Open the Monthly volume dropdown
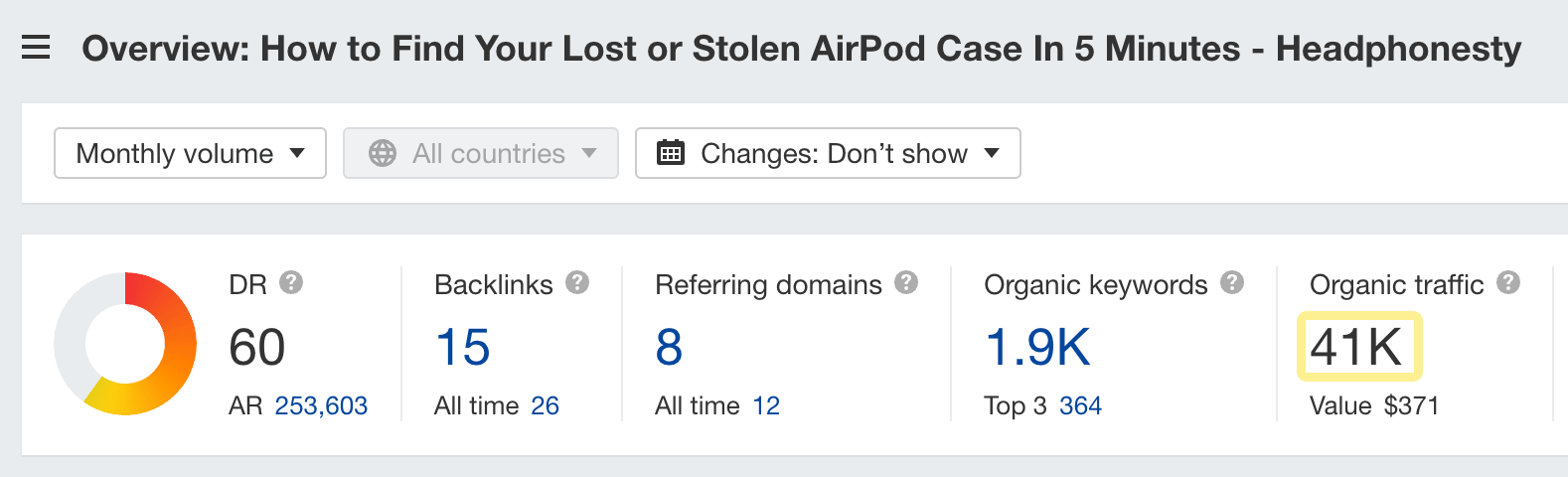This screenshot has height=477, width=1568. pyautogui.click(x=190, y=153)
